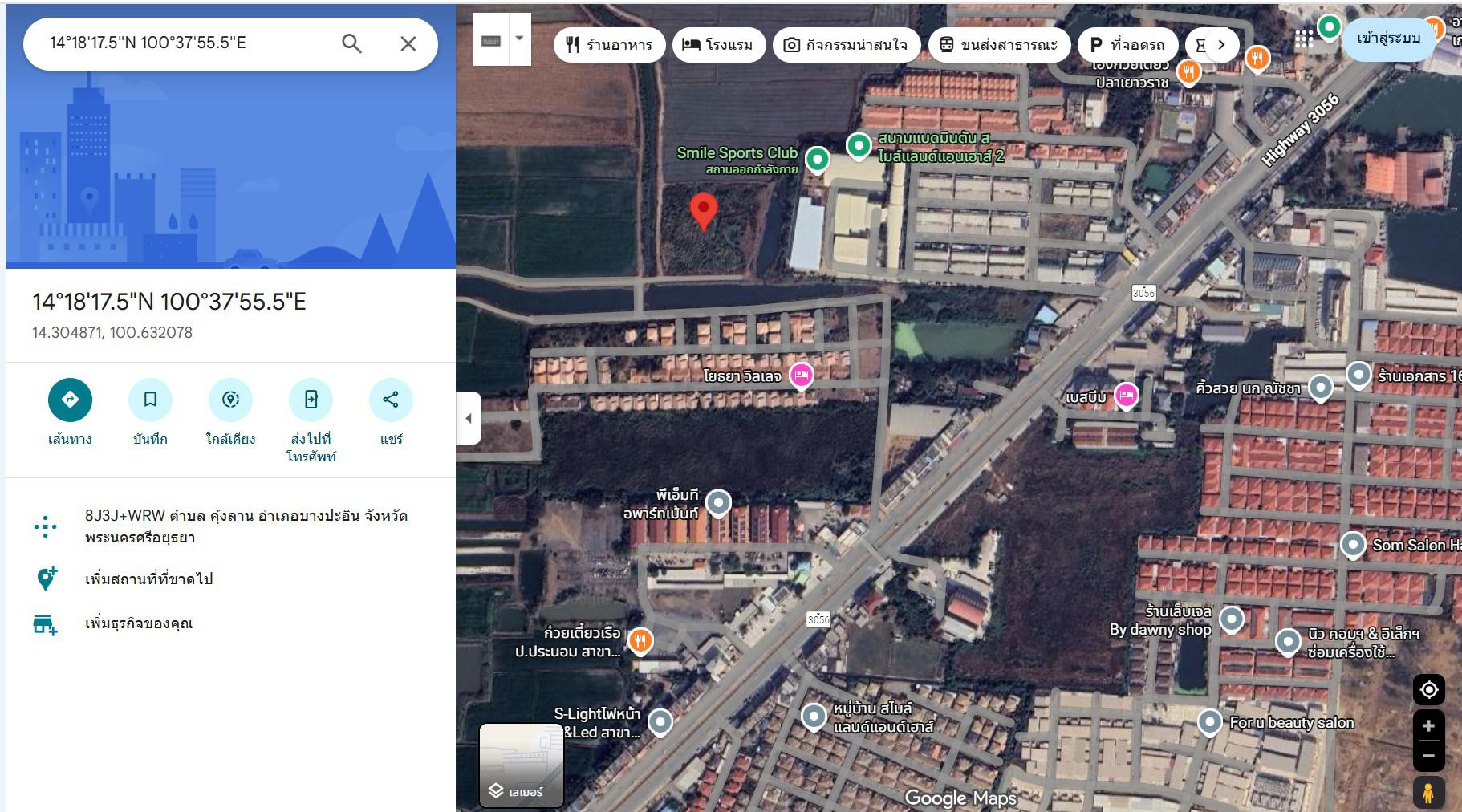Click the show my location button
Viewport: 1462px width, 812px height.
pyautogui.click(x=1428, y=689)
